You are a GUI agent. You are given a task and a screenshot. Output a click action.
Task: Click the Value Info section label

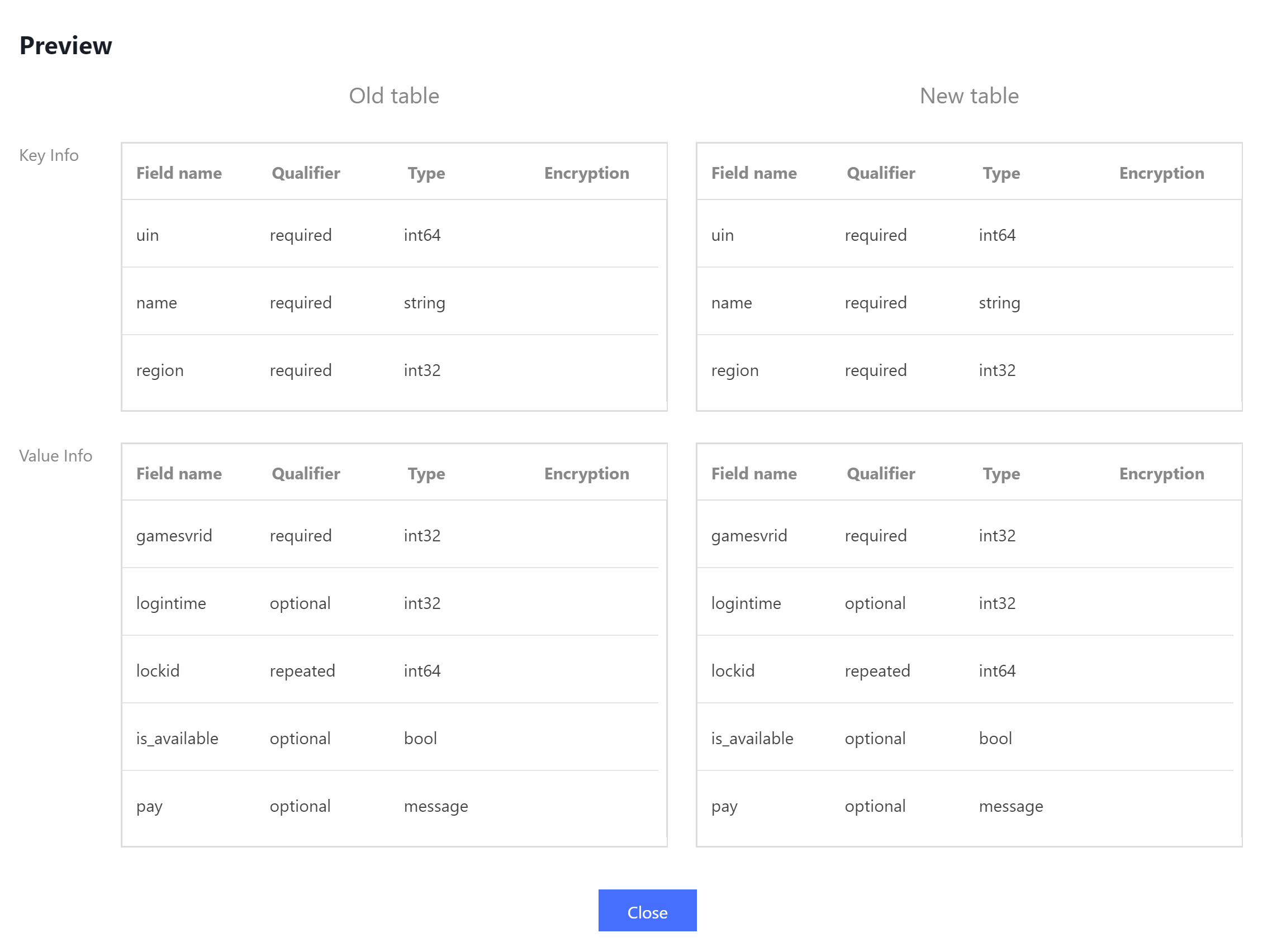click(56, 456)
